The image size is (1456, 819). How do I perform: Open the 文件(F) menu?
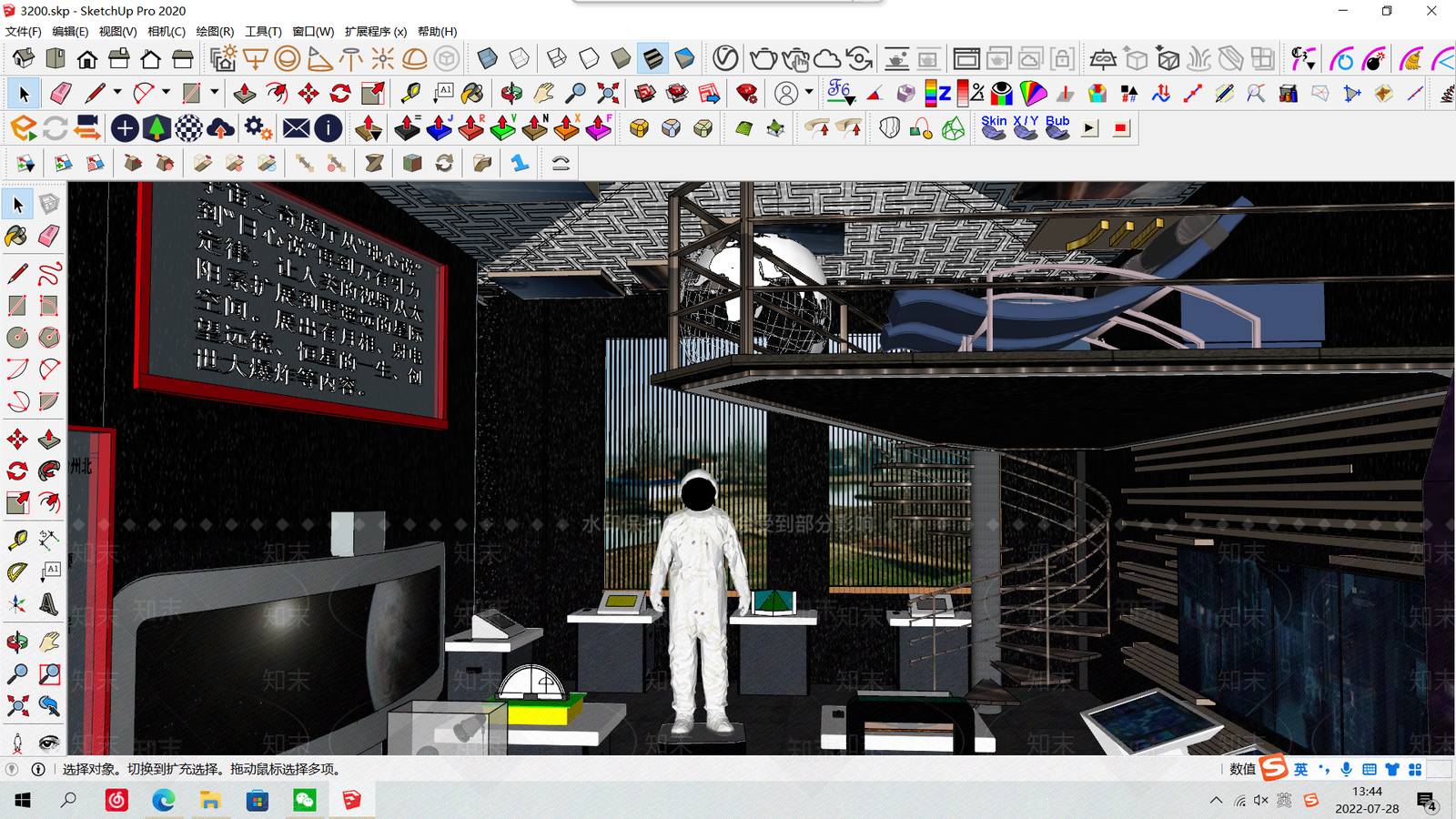click(24, 32)
